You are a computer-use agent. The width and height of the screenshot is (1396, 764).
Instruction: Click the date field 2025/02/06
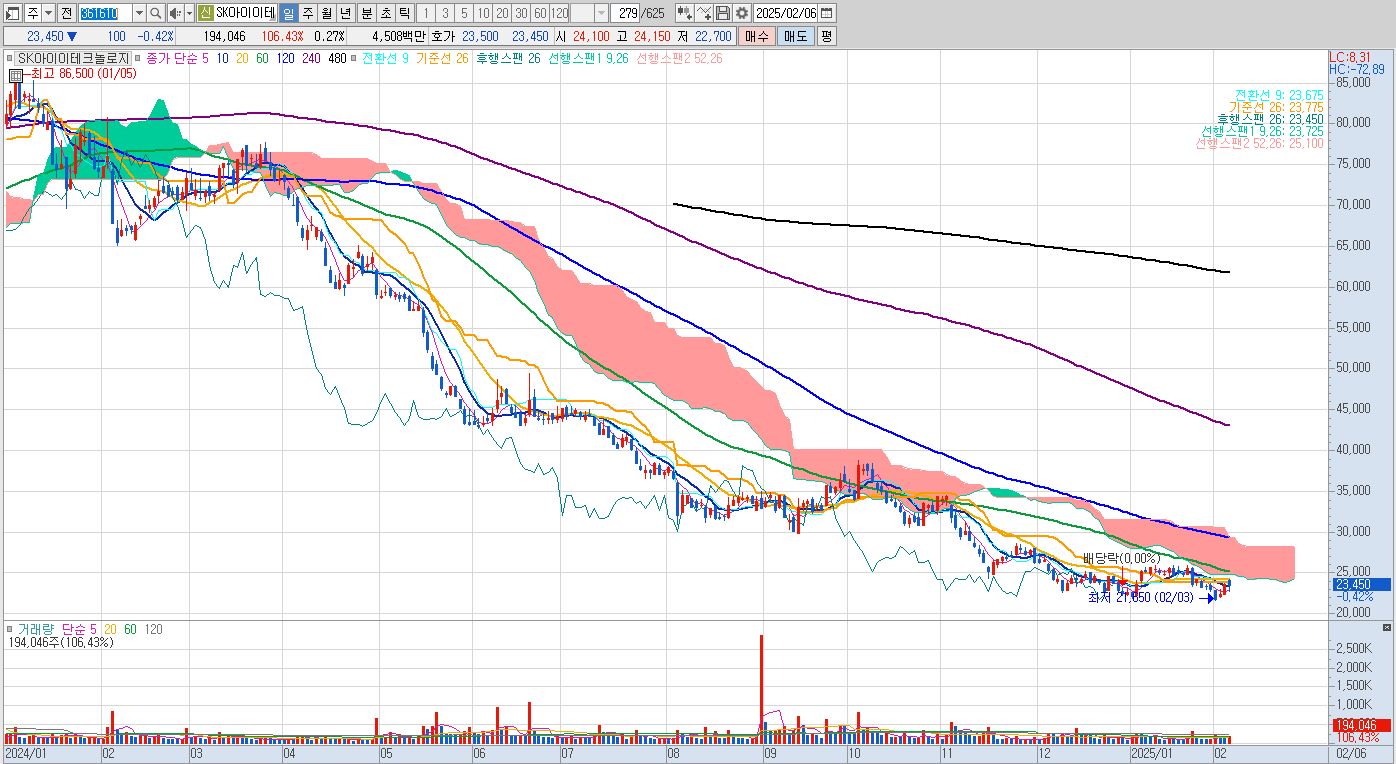(786, 13)
